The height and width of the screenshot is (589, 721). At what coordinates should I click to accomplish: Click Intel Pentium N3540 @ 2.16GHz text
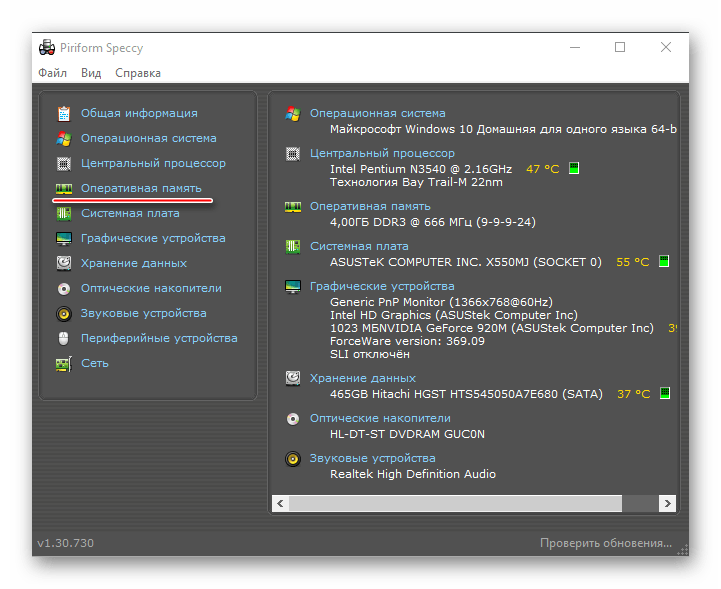click(421, 169)
